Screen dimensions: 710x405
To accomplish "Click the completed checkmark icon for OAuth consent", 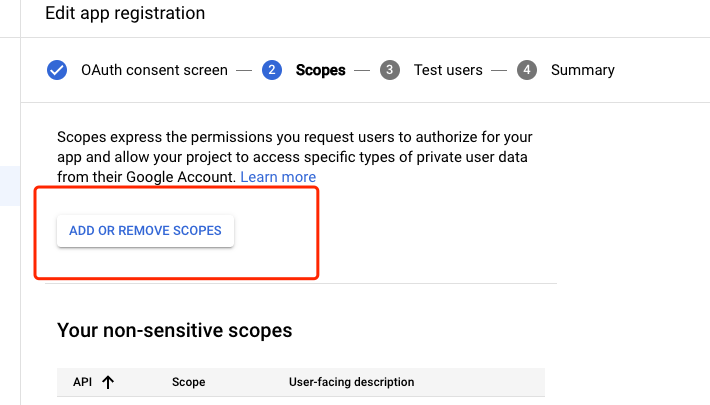I will tap(57, 70).
